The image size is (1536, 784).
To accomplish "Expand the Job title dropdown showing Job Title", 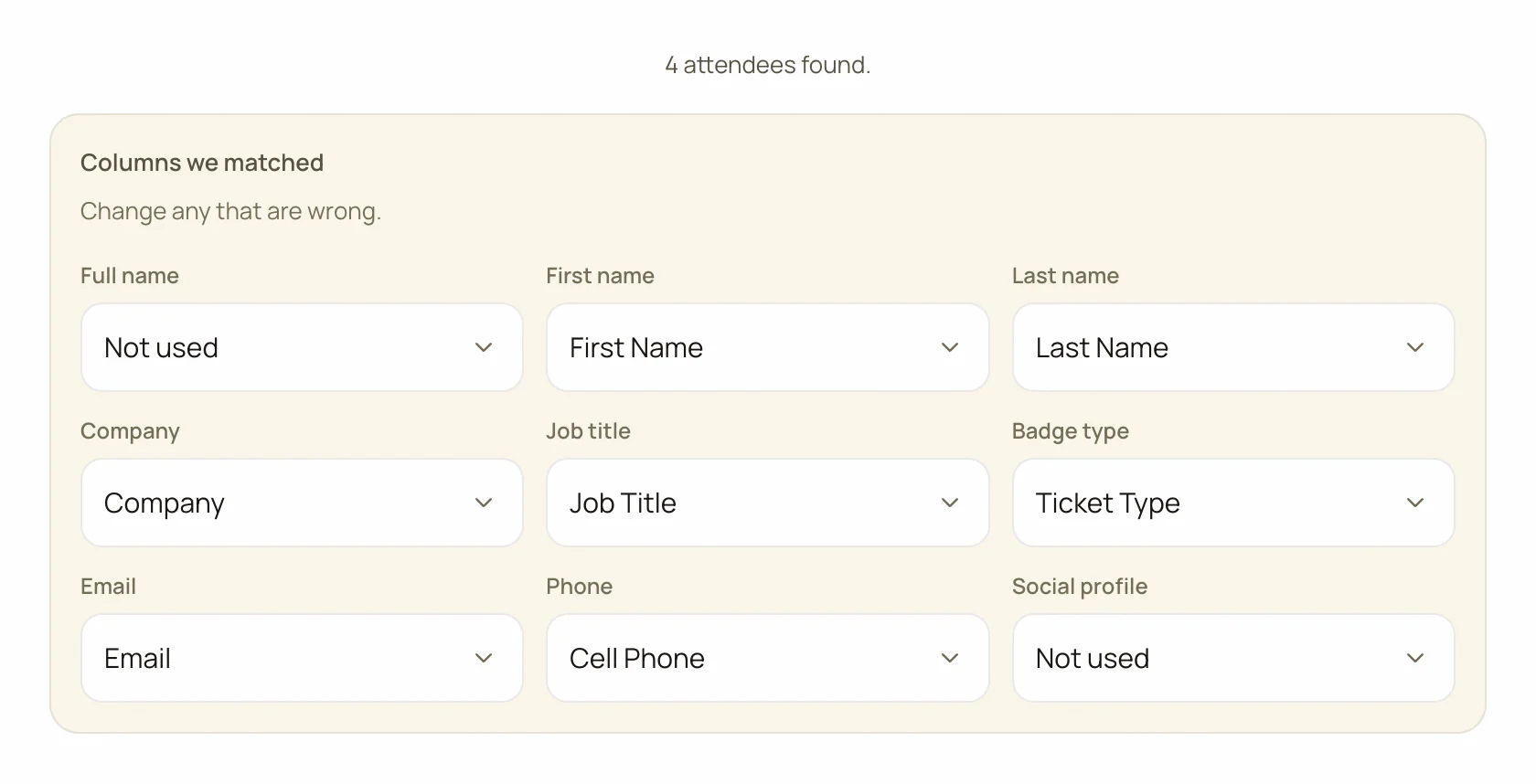I will tap(767, 503).
